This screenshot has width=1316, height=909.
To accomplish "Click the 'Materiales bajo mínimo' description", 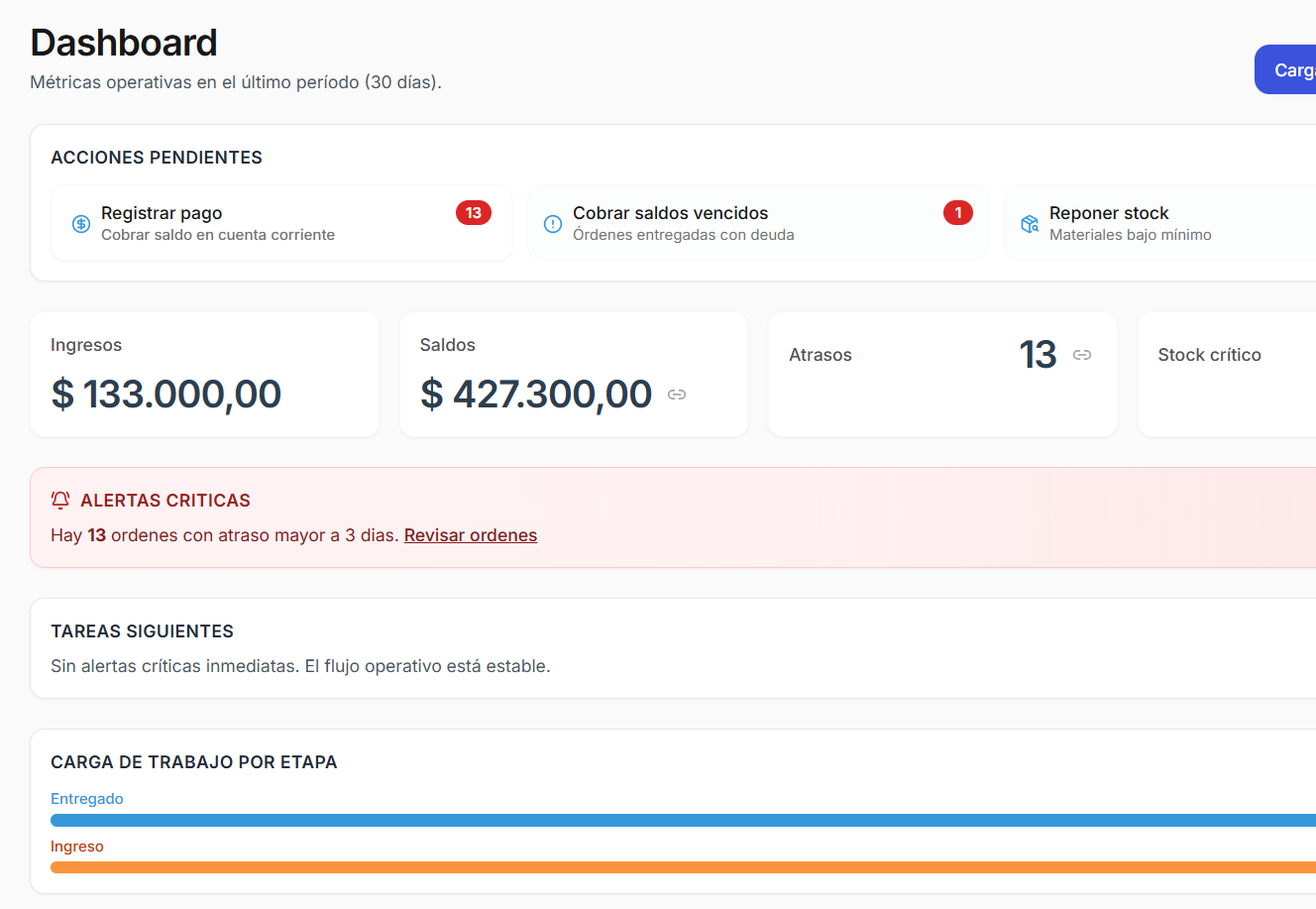I will coord(1131,235).
